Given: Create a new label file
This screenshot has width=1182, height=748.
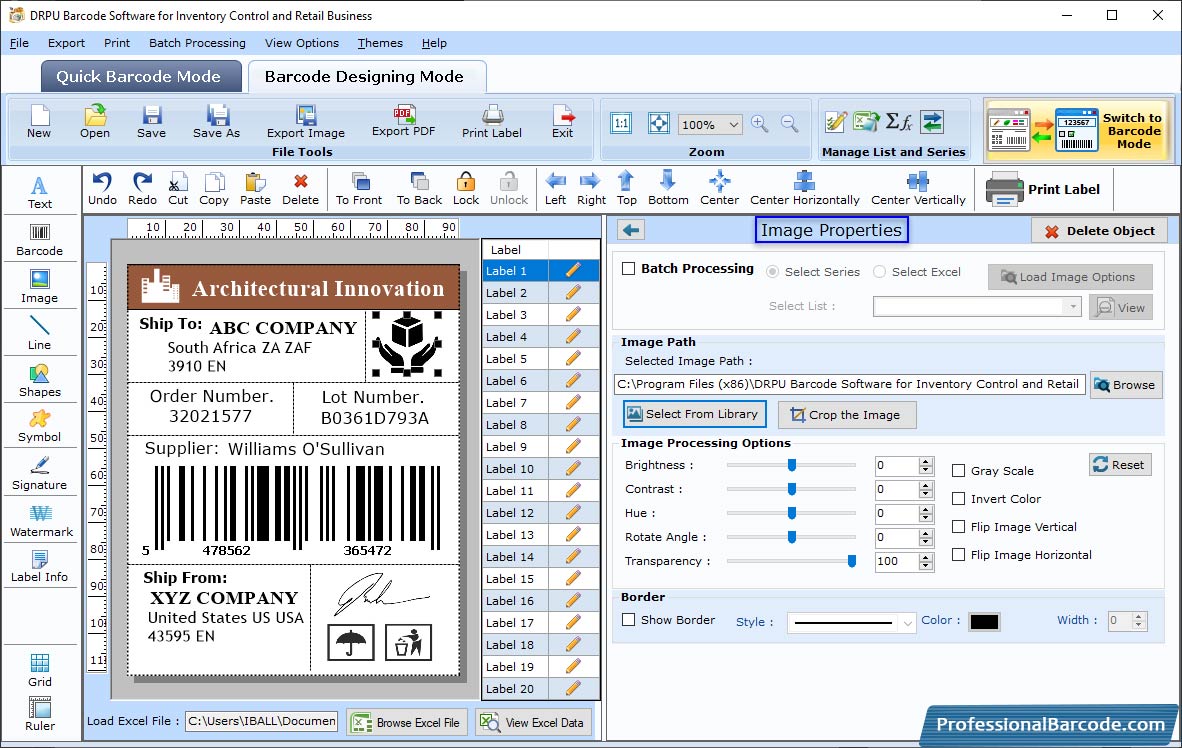Looking at the screenshot, I should click(x=38, y=122).
